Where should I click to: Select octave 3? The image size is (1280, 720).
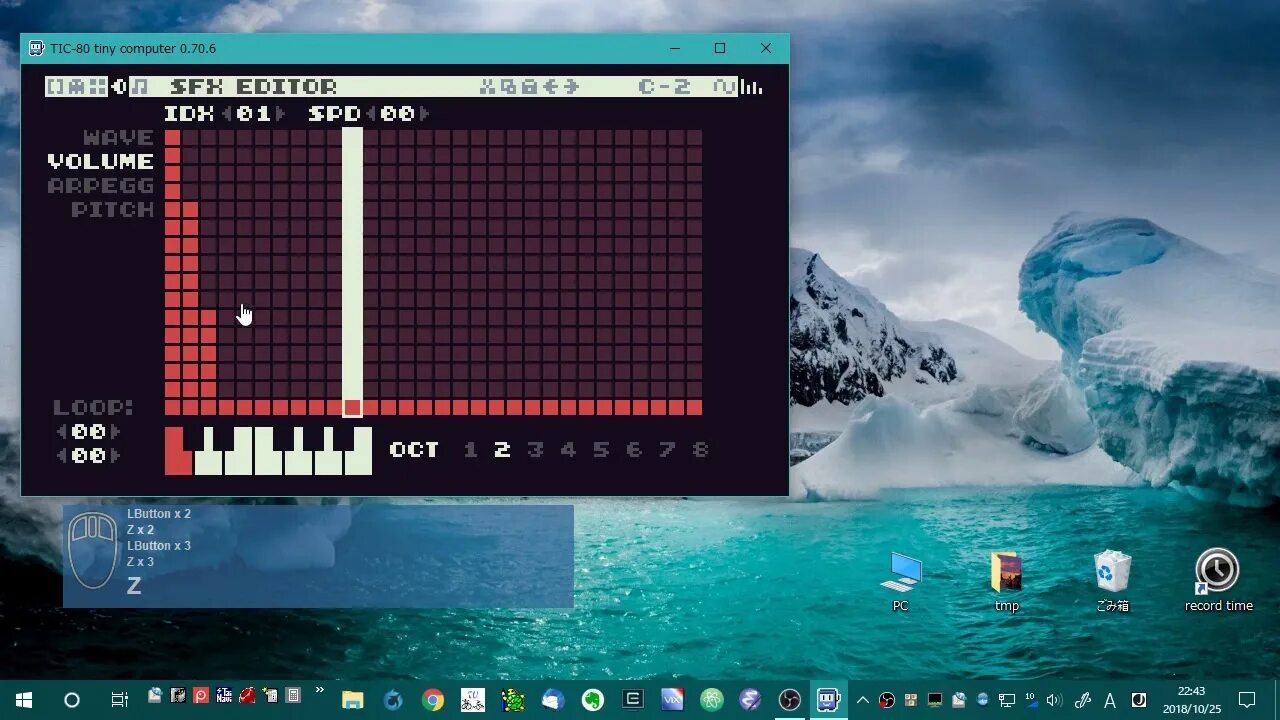[535, 450]
